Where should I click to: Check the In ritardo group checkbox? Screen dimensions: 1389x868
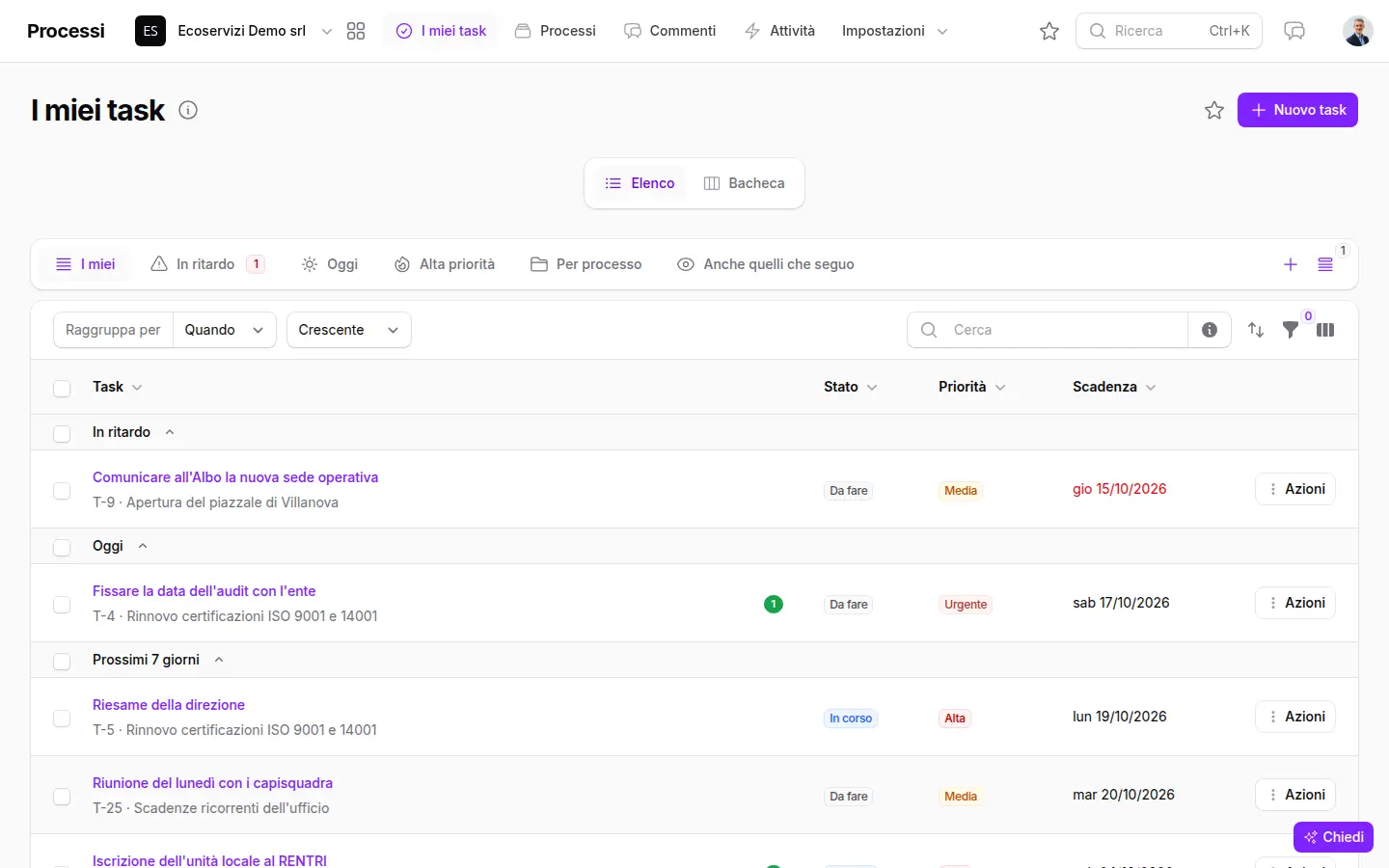tap(62, 433)
